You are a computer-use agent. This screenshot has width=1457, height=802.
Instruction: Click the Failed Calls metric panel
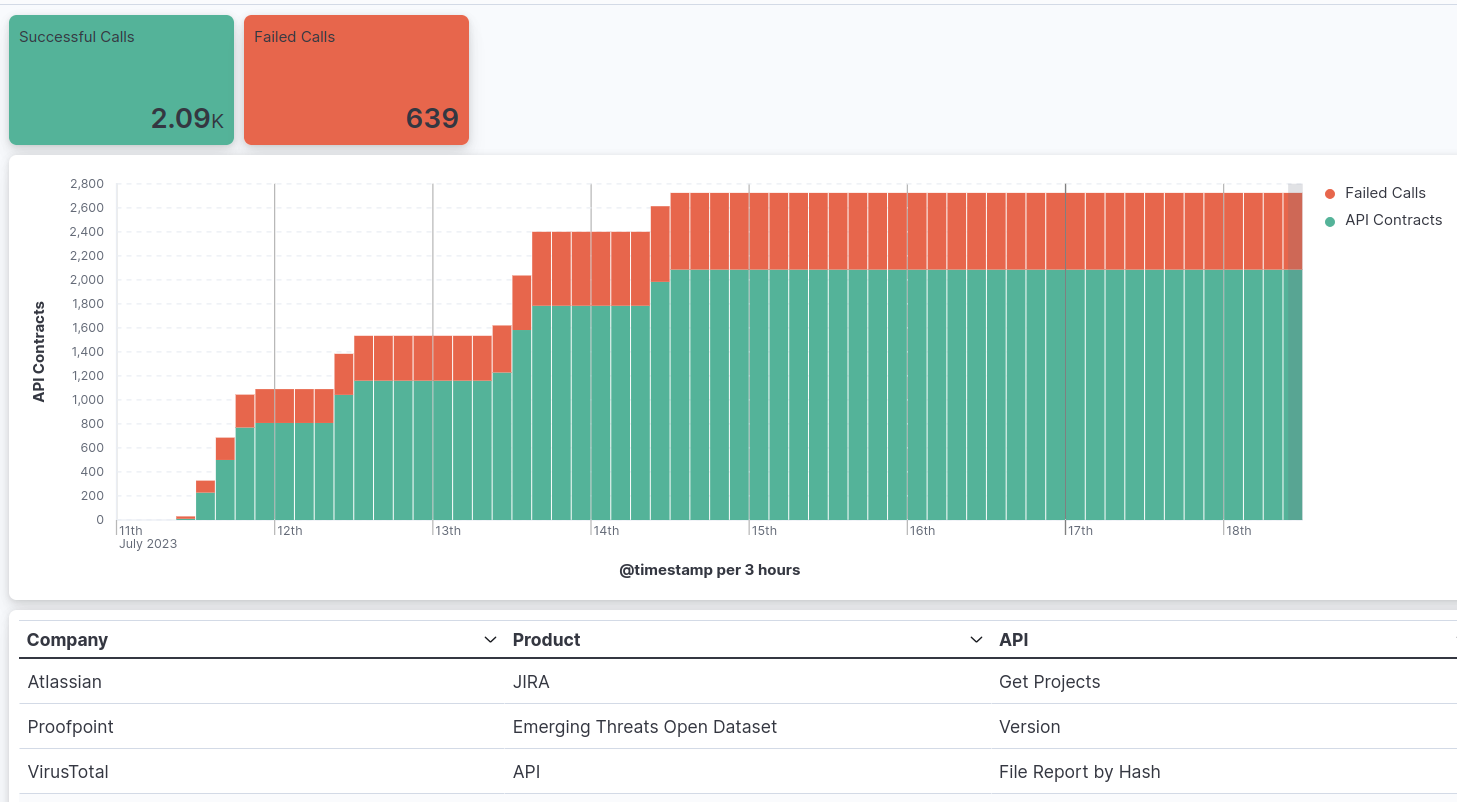356,80
